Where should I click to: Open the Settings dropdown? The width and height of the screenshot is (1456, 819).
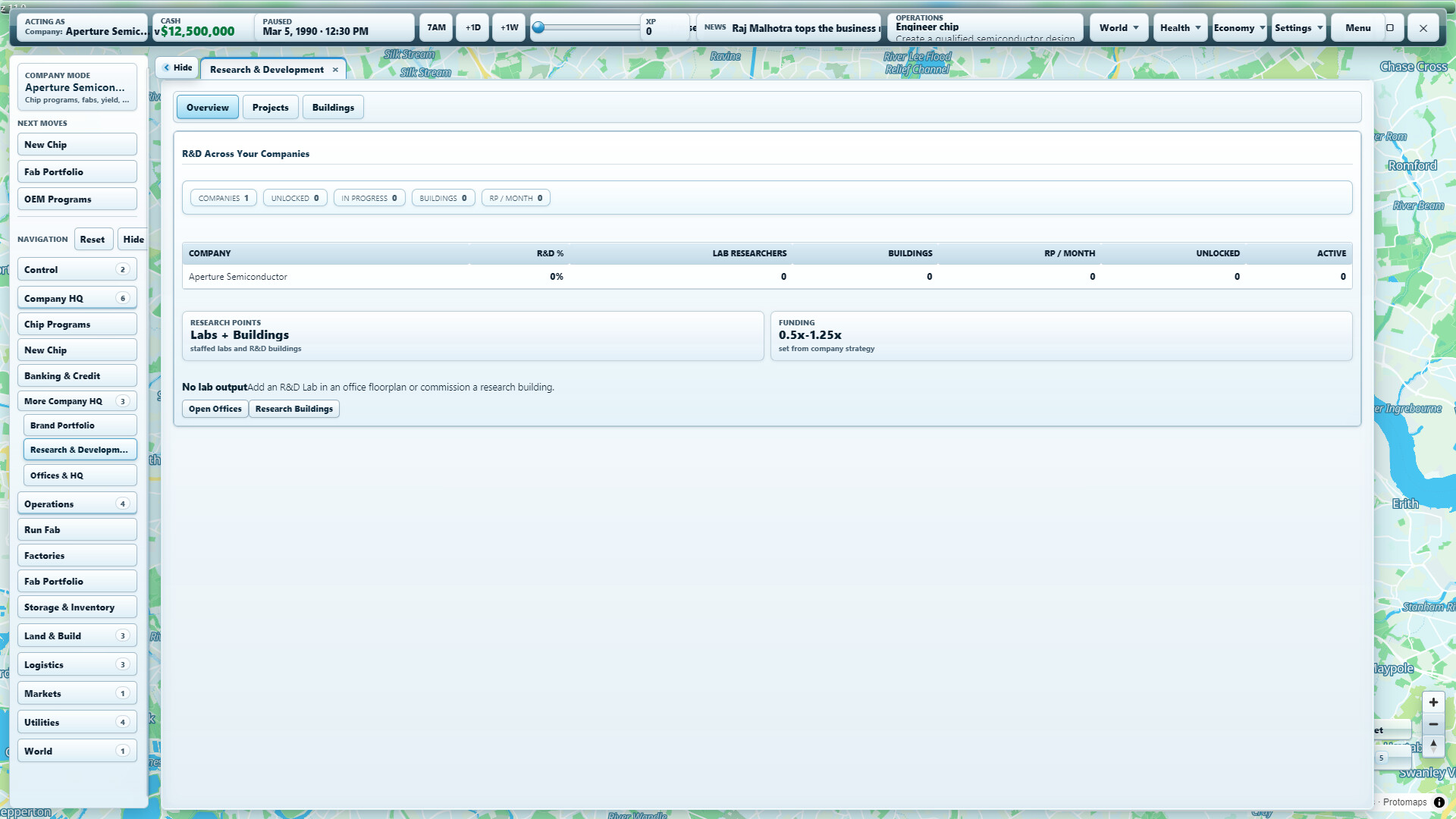[1299, 28]
